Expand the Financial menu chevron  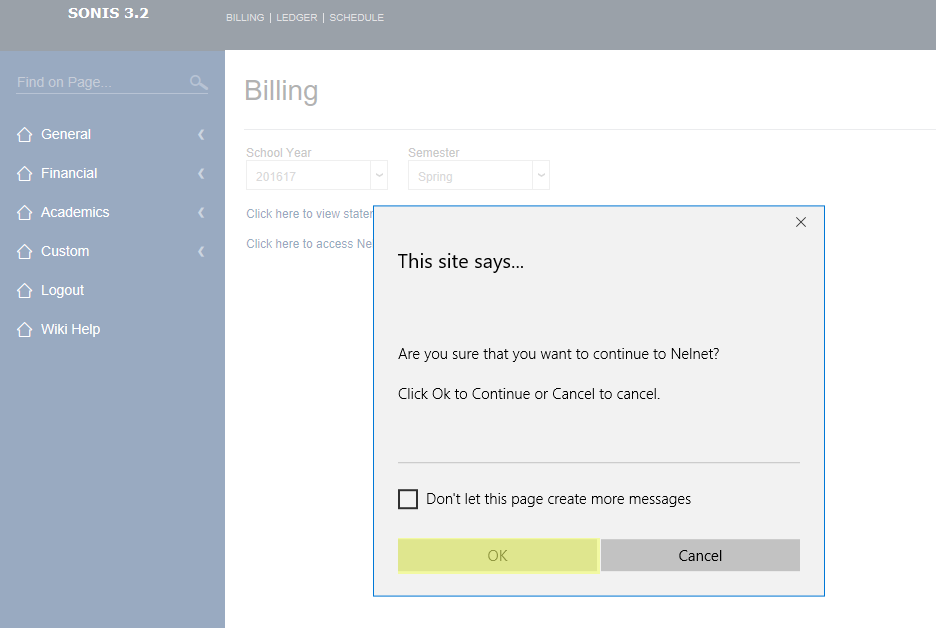201,174
